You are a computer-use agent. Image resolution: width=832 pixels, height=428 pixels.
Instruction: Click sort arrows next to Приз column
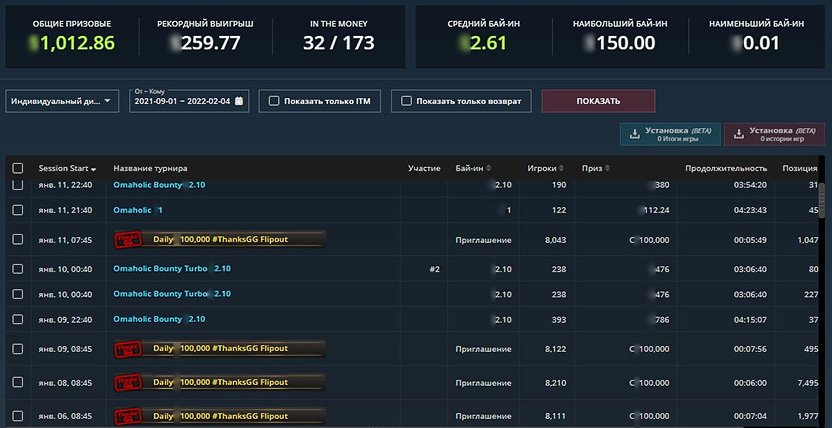pyautogui.click(x=607, y=168)
